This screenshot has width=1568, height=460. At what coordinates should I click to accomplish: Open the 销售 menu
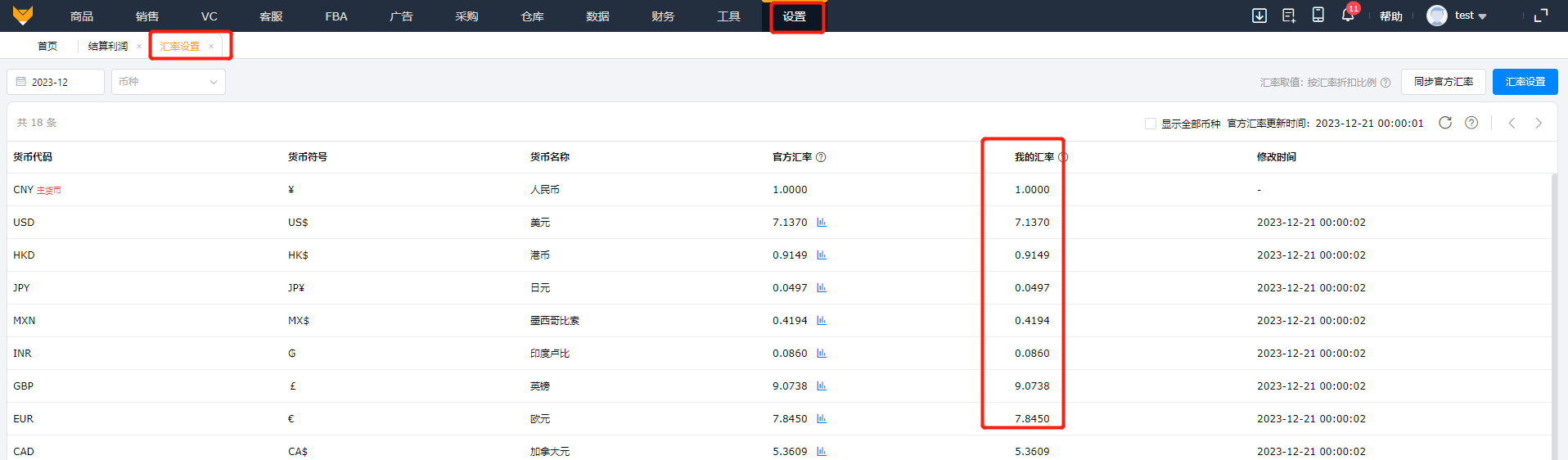tap(147, 16)
